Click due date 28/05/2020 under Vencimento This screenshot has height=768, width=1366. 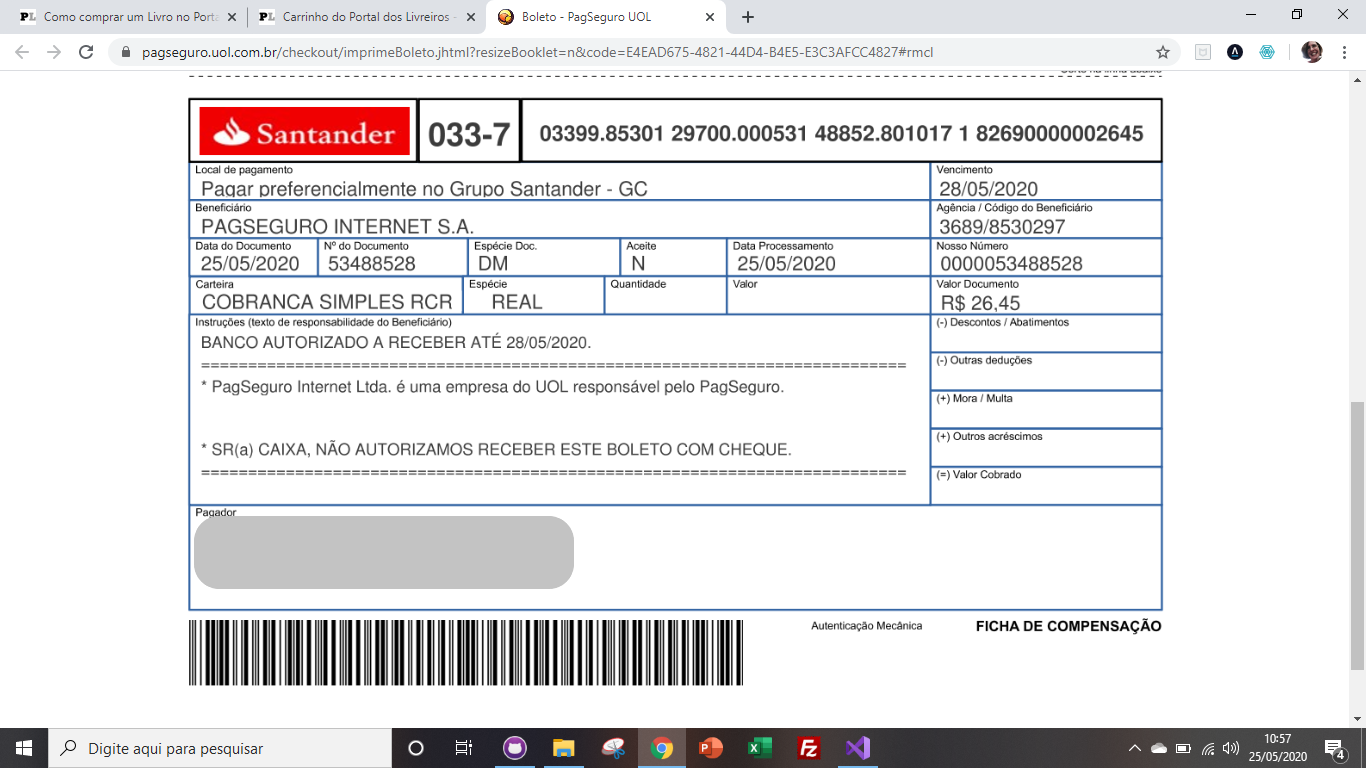tap(988, 189)
